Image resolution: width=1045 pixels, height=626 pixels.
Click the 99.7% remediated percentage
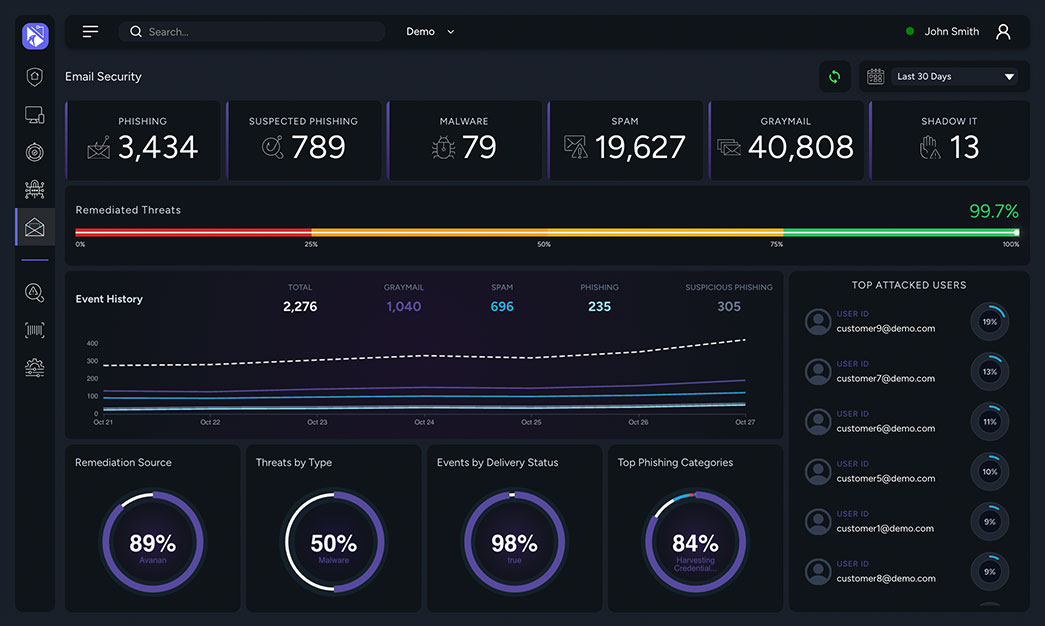pyautogui.click(x=994, y=211)
